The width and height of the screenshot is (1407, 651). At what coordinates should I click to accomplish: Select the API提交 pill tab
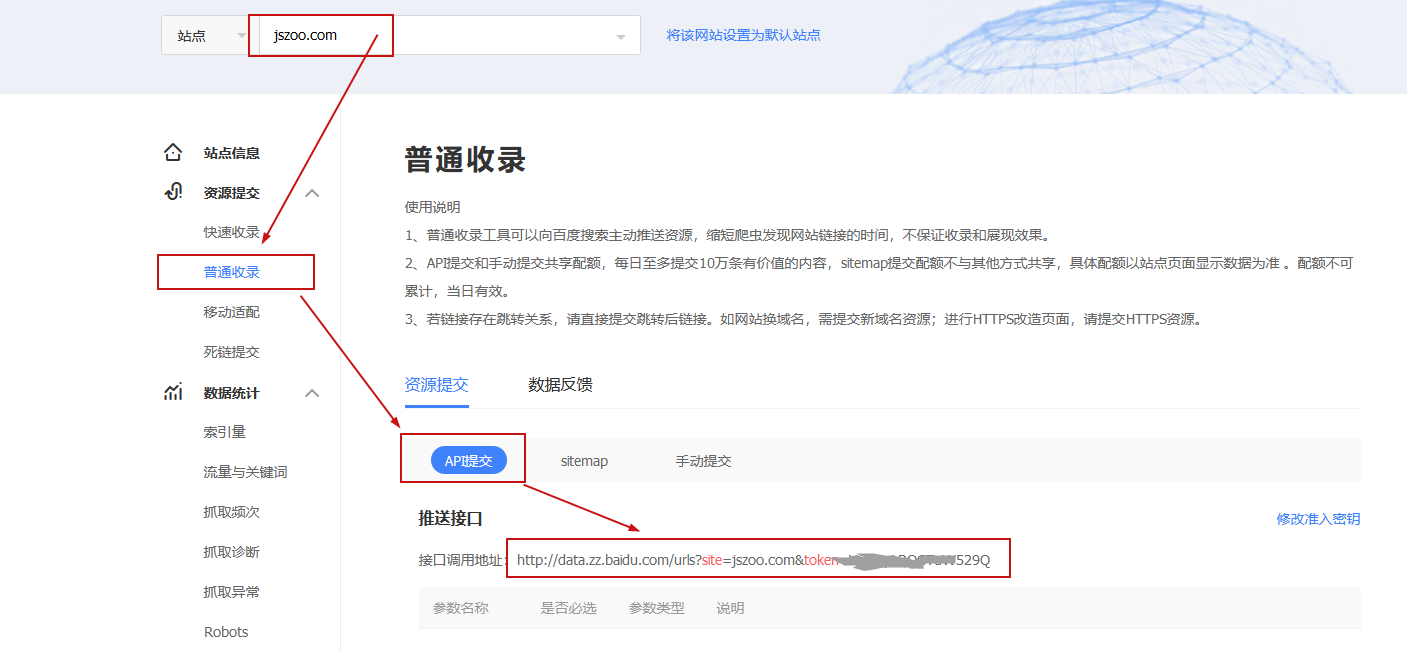[469, 461]
